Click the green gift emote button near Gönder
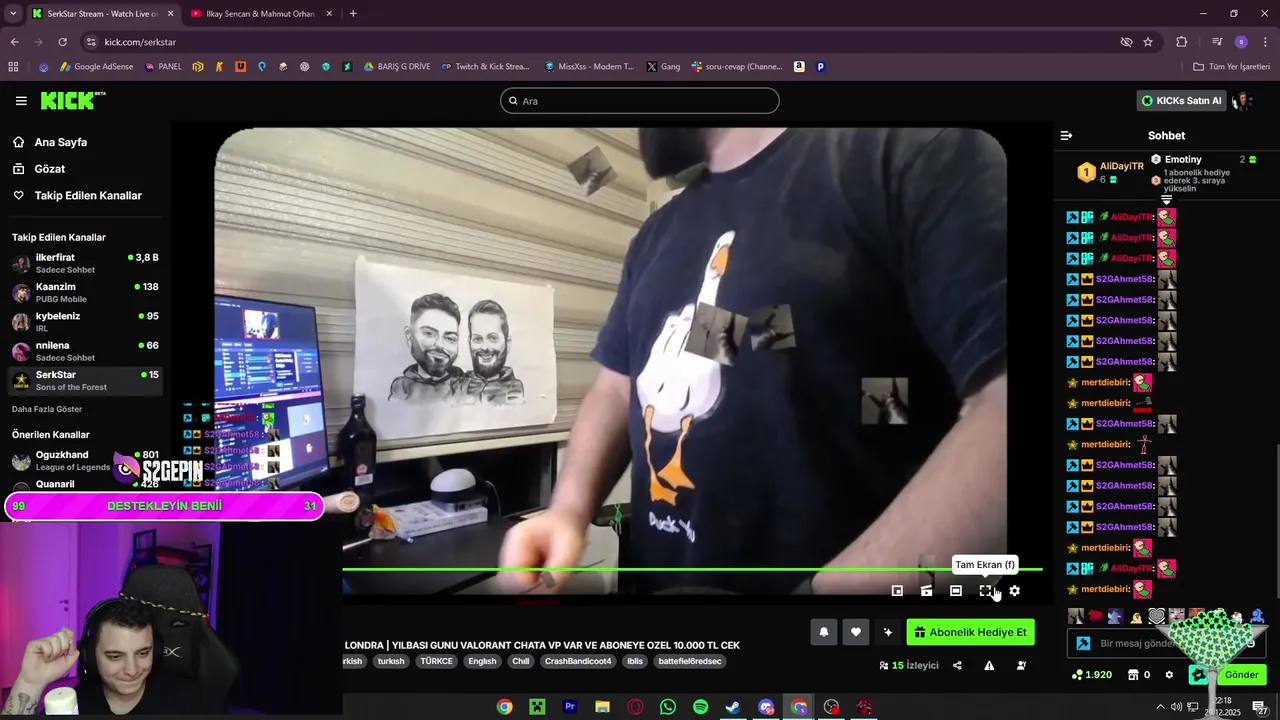The image size is (1280, 720). [x=1197, y=675]
